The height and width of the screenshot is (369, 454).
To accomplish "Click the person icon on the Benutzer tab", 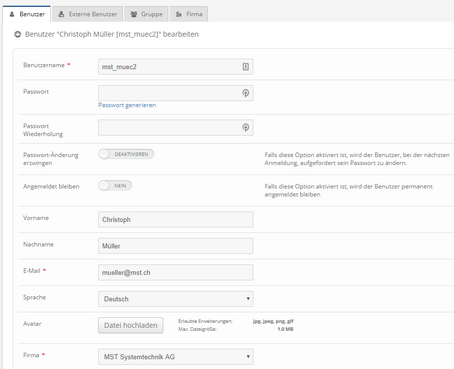I will pyautogui.click(x=12, y=14).
